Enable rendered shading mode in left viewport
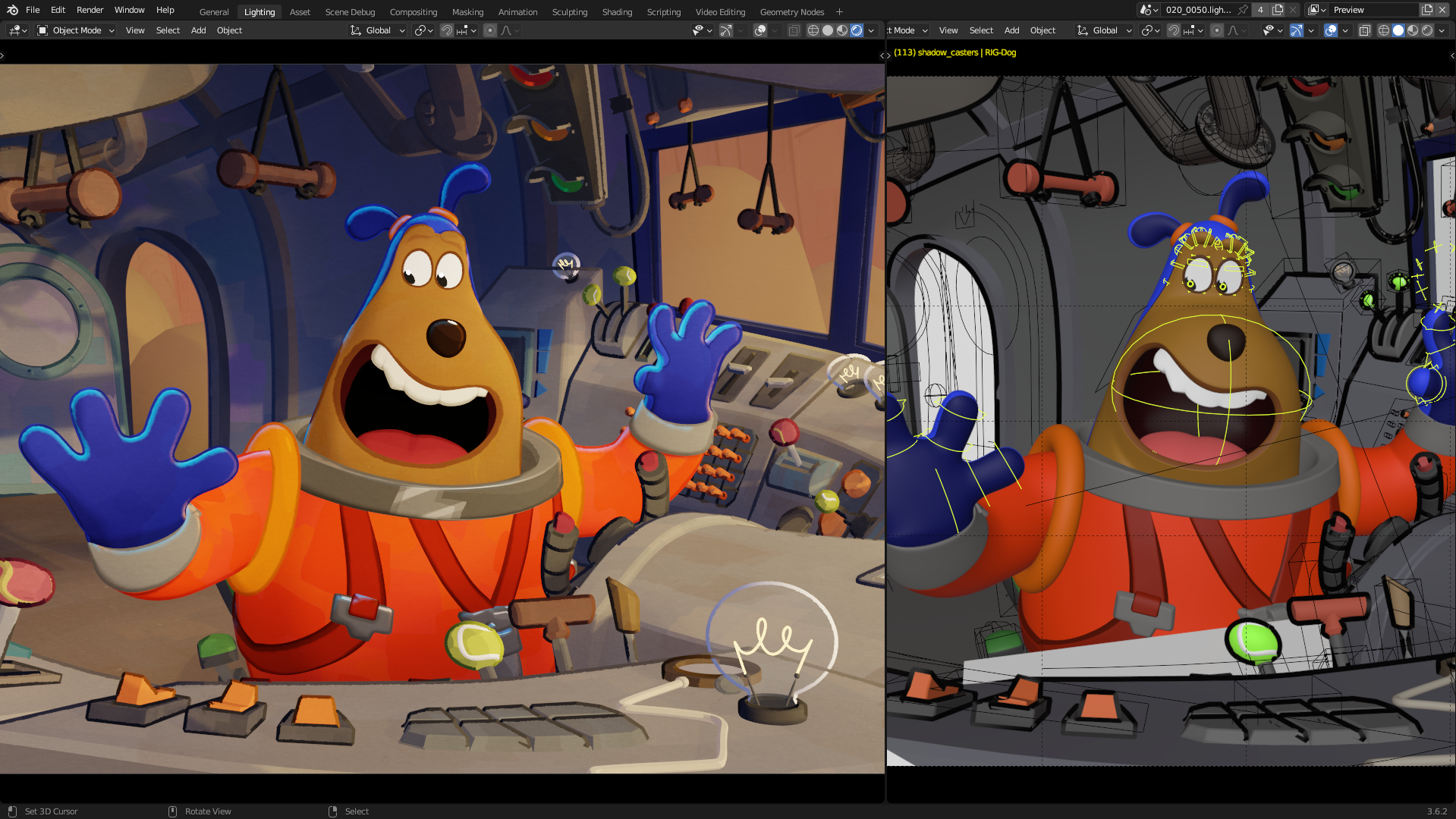 pos(857,30)
